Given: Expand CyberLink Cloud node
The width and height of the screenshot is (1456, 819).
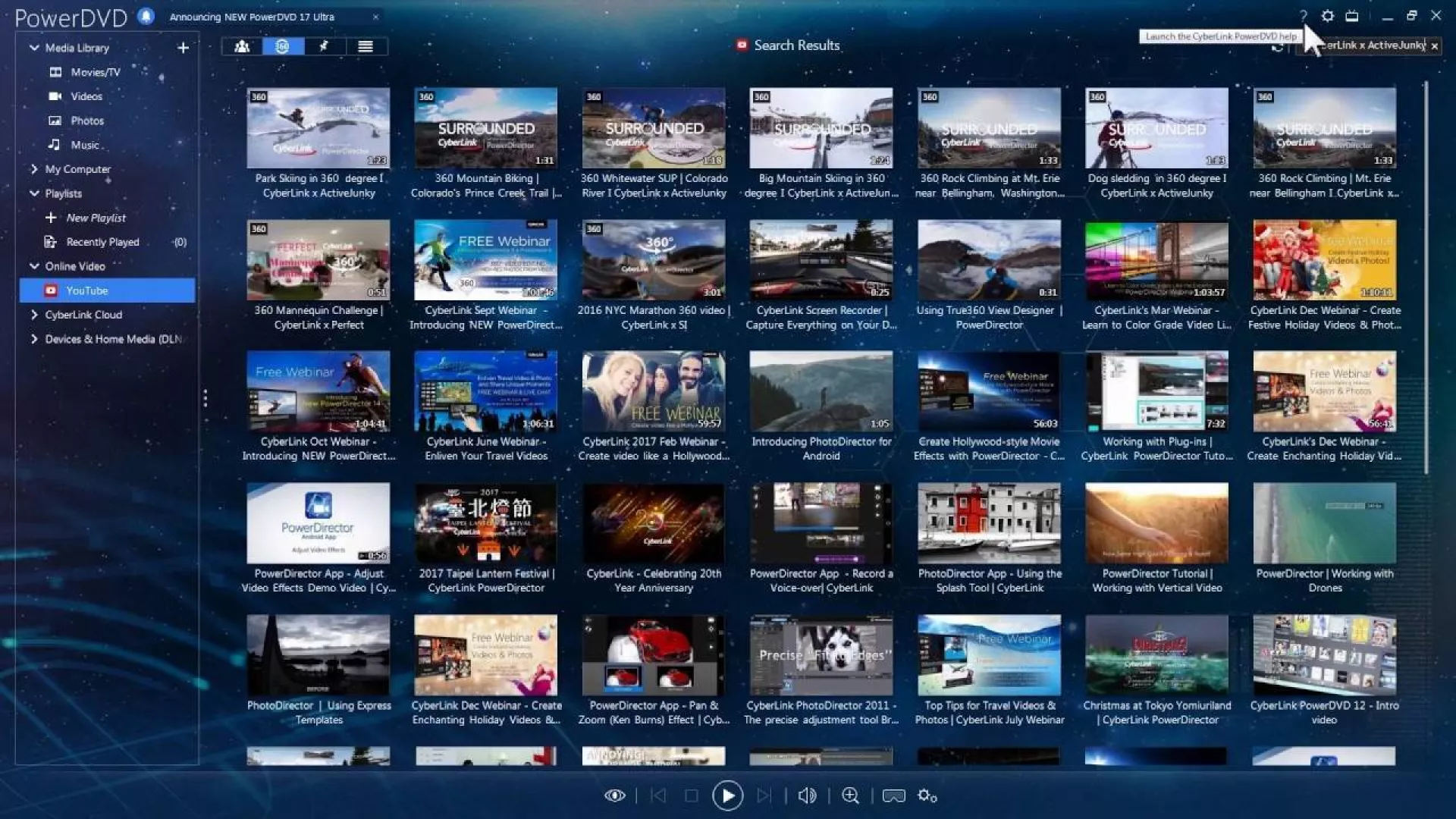Looking at the screenshot, I should pyautogui.click(x=34, y=315).
